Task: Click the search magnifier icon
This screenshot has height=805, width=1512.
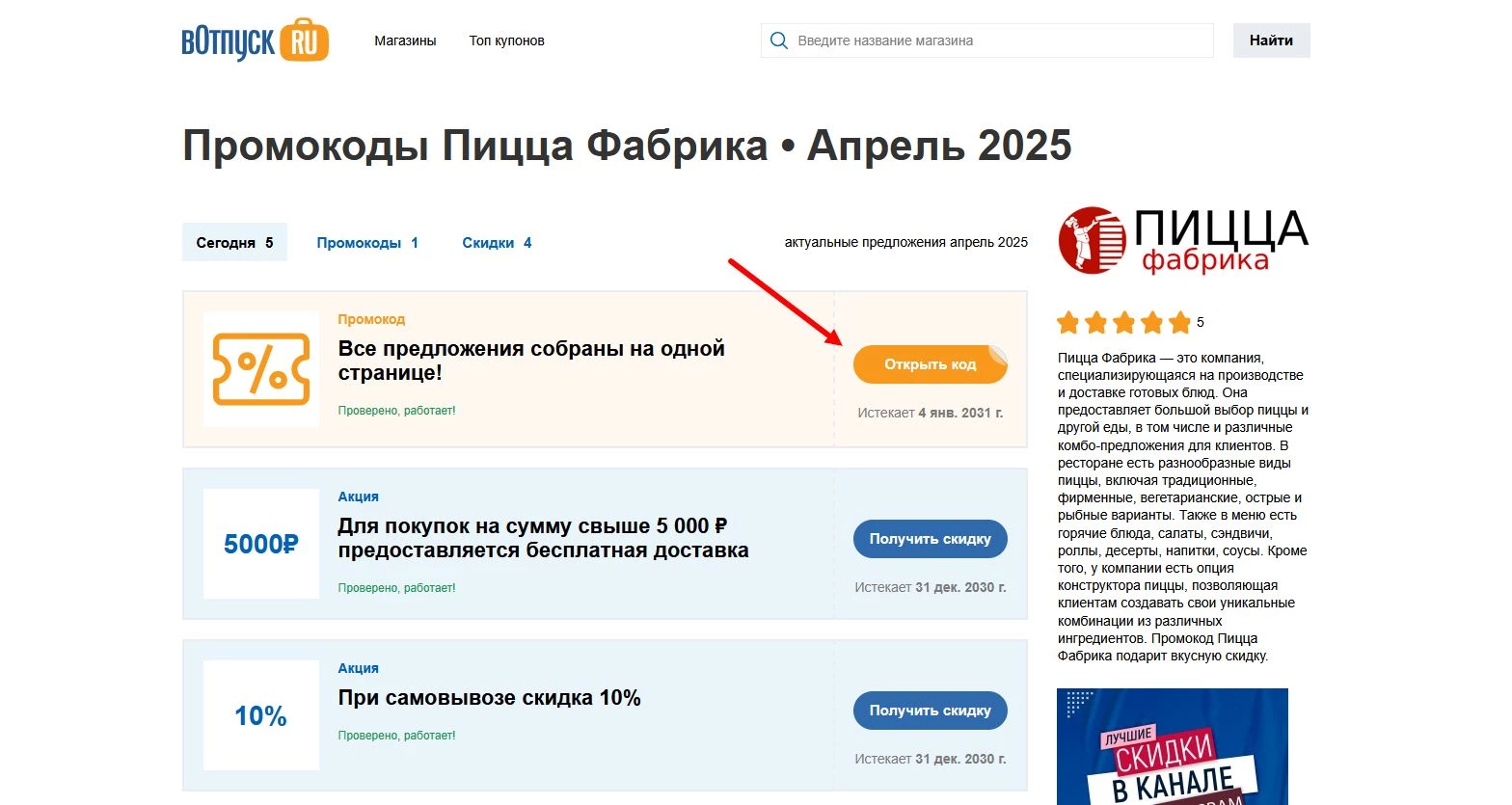Action: [x=779, y=40]
